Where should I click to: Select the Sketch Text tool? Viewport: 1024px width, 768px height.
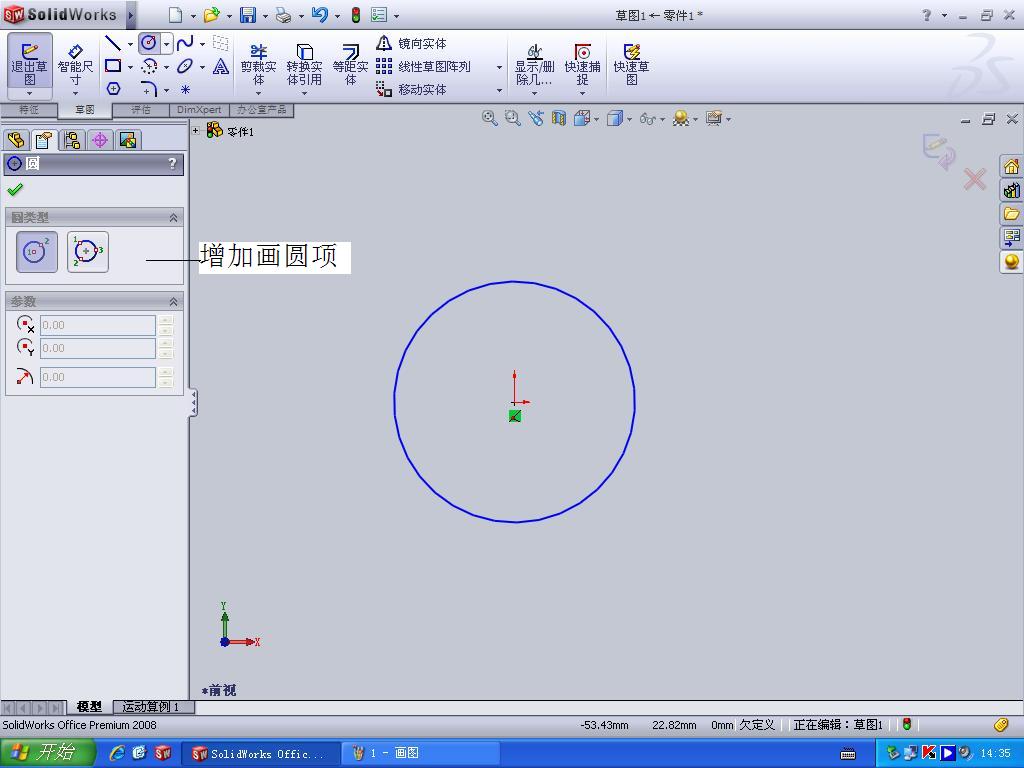221,66
